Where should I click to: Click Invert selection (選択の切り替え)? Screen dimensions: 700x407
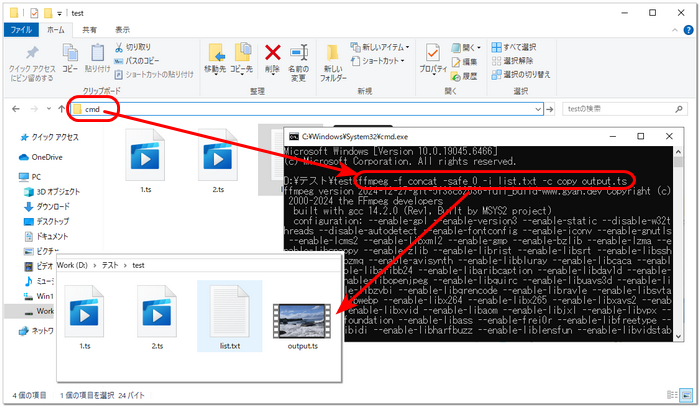click(x=521, y=75)
